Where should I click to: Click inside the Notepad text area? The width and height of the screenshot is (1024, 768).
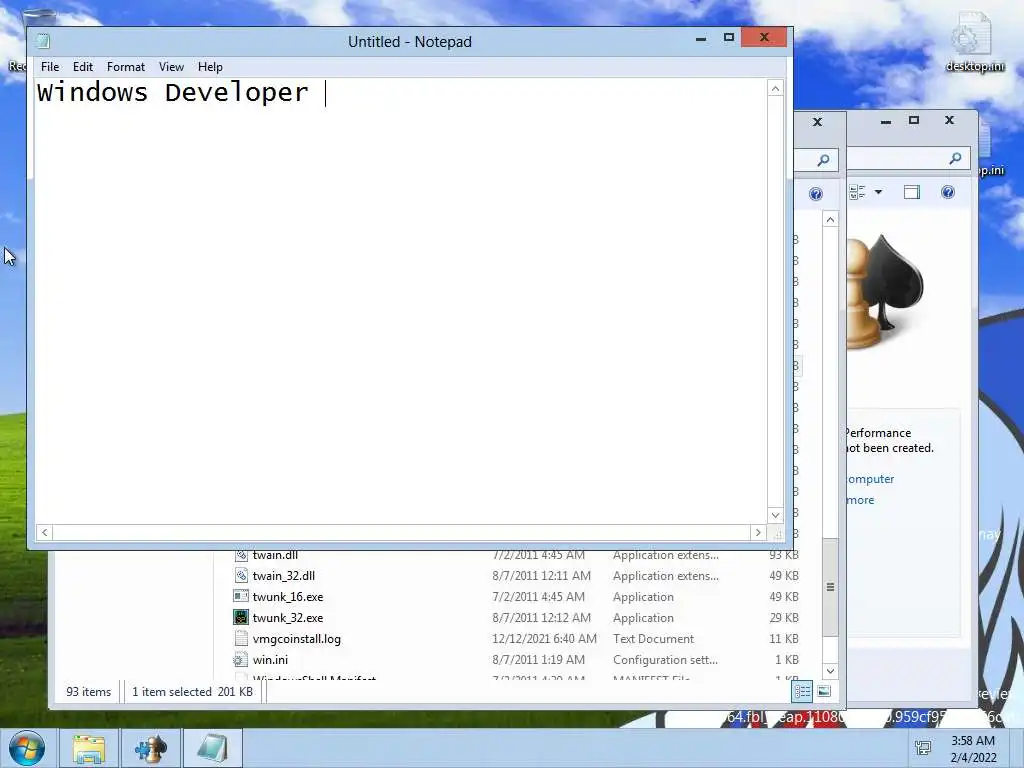click(401, 300)
